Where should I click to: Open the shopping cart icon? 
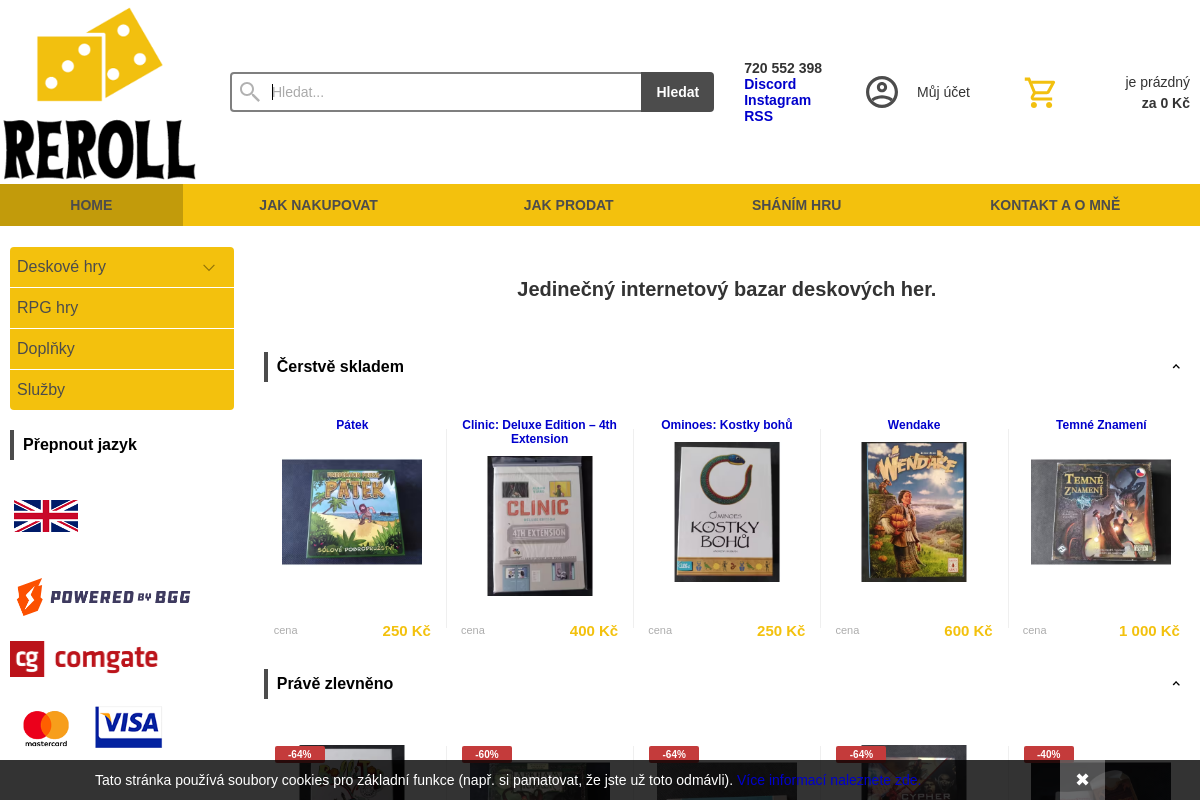(x=1040, y=92)
